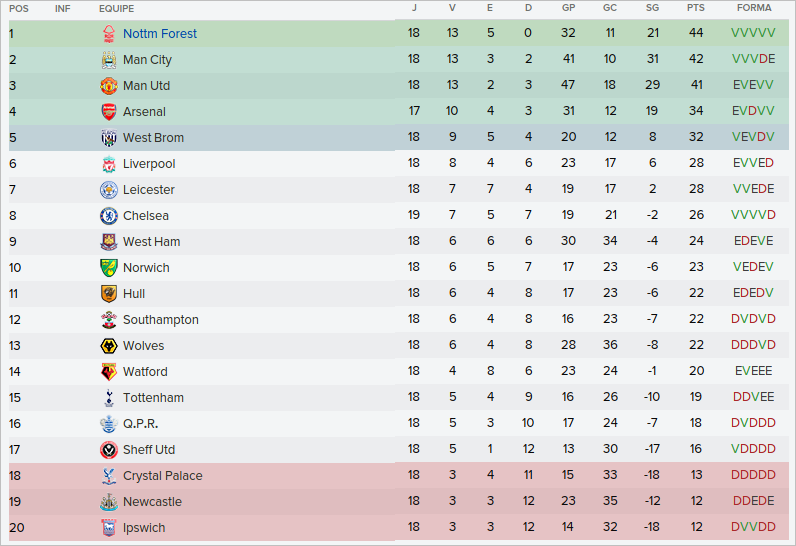Click the Tottenham club crest

[x=109, y=398]
